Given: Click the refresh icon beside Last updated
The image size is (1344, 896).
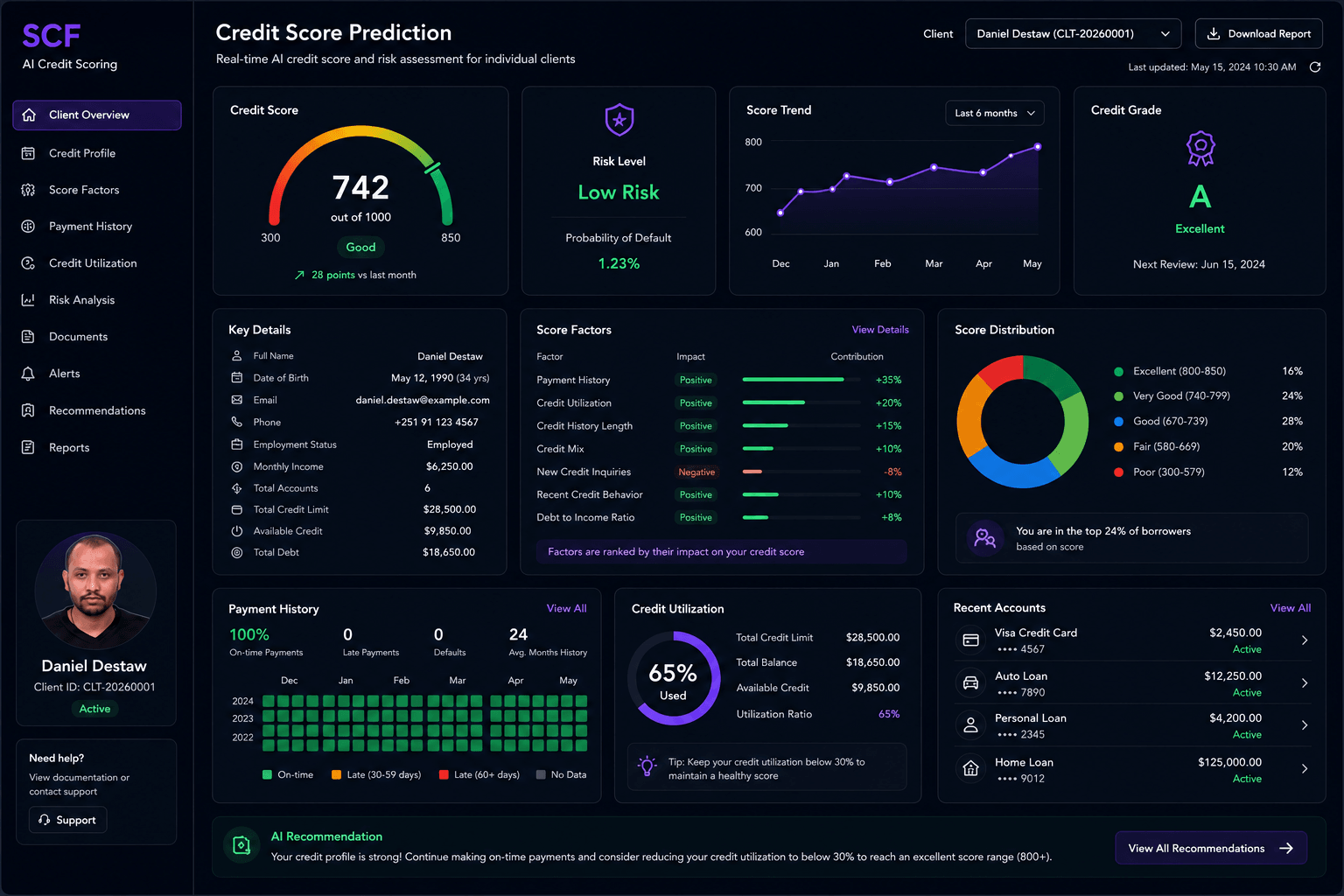Looking at the screenshot, I should (x=1315, y=67).
